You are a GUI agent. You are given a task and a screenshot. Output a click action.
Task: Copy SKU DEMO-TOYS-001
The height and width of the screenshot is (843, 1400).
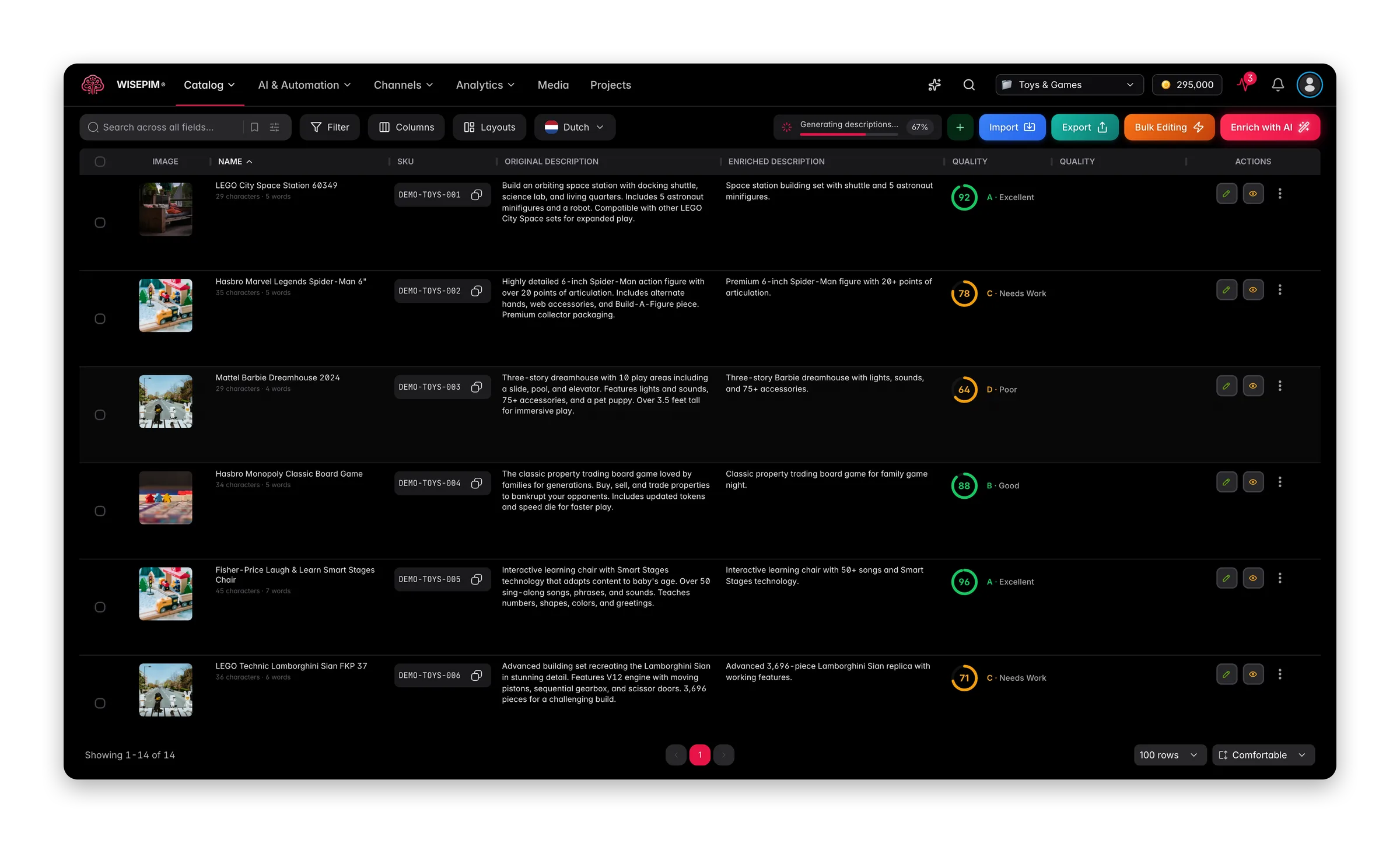477,195
